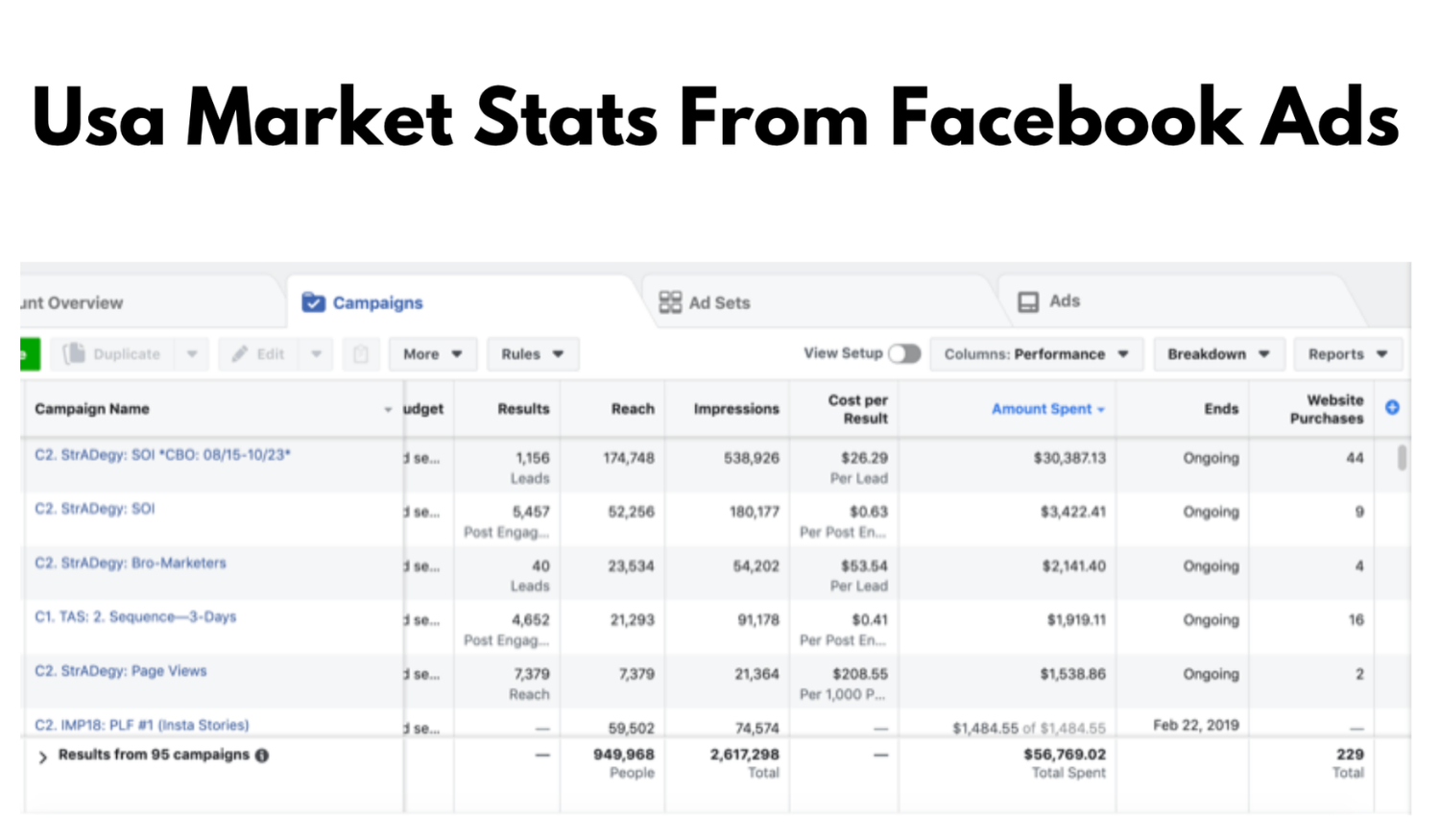Select the clipboard paste icon
Viewport: 1440px width, 840px height.
point(361,353)
